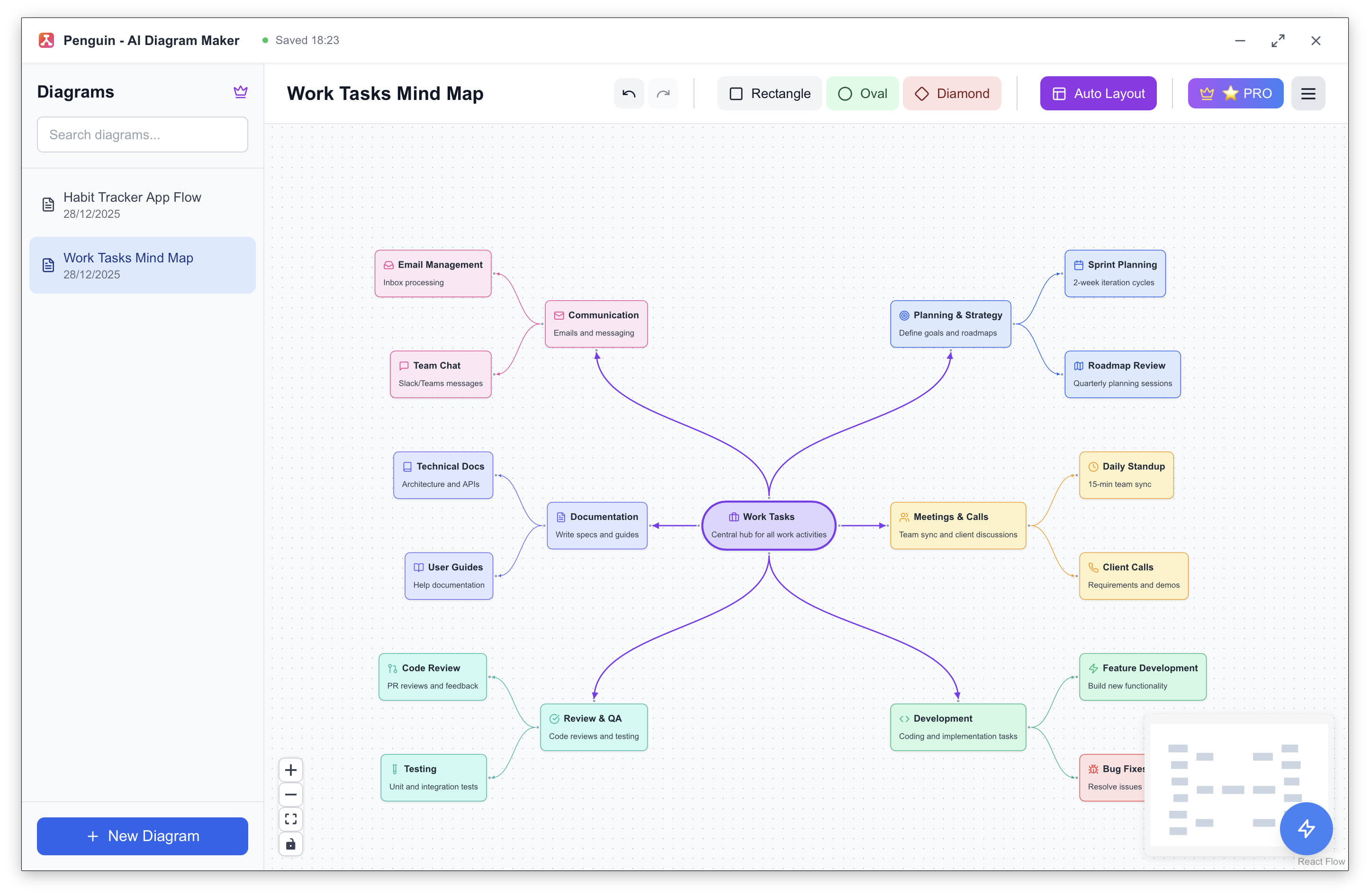Click the Auto Layout button
1370x896 pixels.
[x=1098, y=93]
